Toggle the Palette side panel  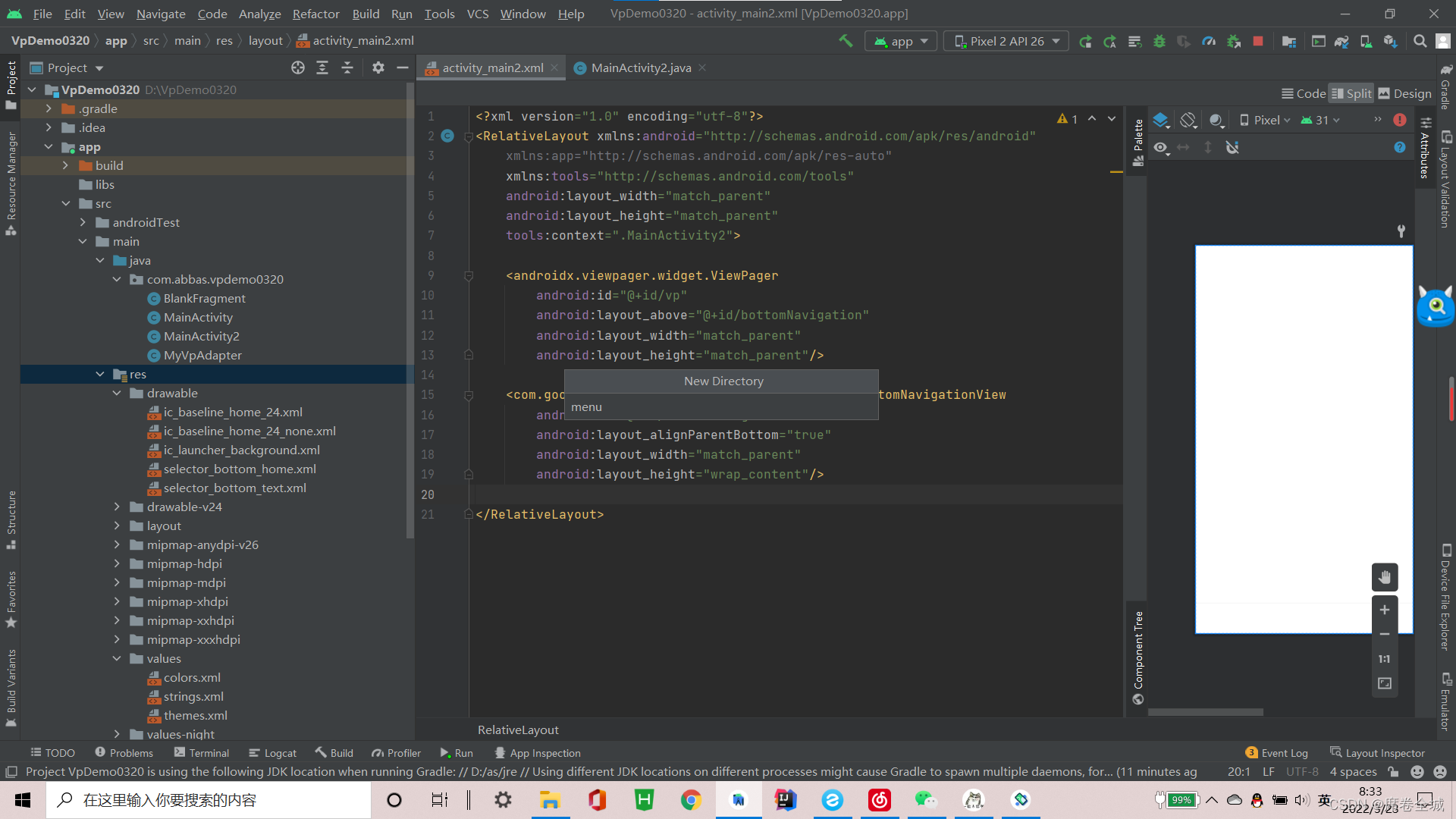(1138, 143)
